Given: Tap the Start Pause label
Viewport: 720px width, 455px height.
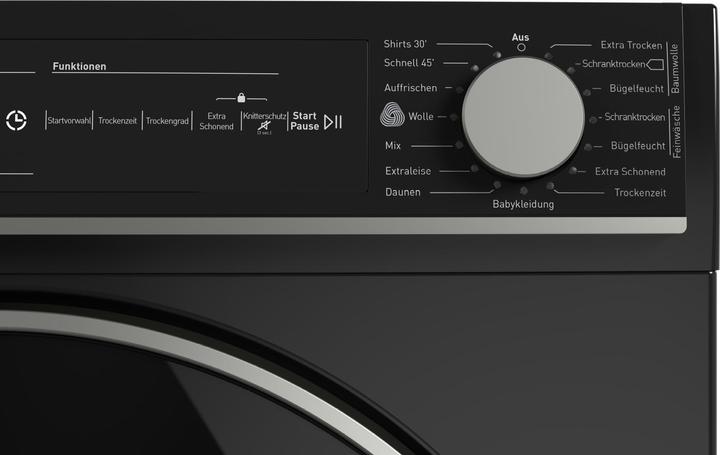Looking at the screenshot, I should click(x=304, y=121).
